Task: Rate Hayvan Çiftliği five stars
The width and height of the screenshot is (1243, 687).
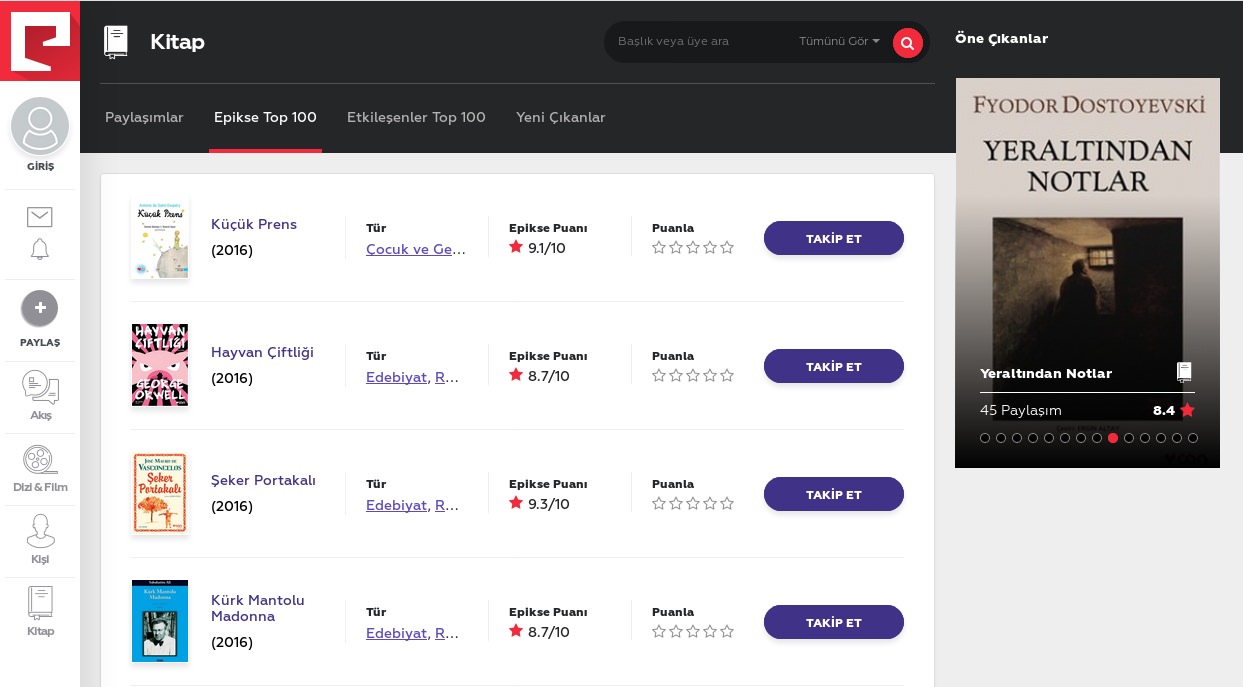Action: (x=727, y=376)
